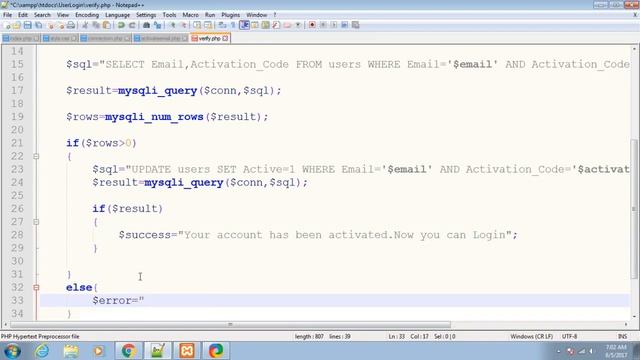This screenshot has width=640, height=360.
Task: Open the Run menu
Action: (210, 15)
